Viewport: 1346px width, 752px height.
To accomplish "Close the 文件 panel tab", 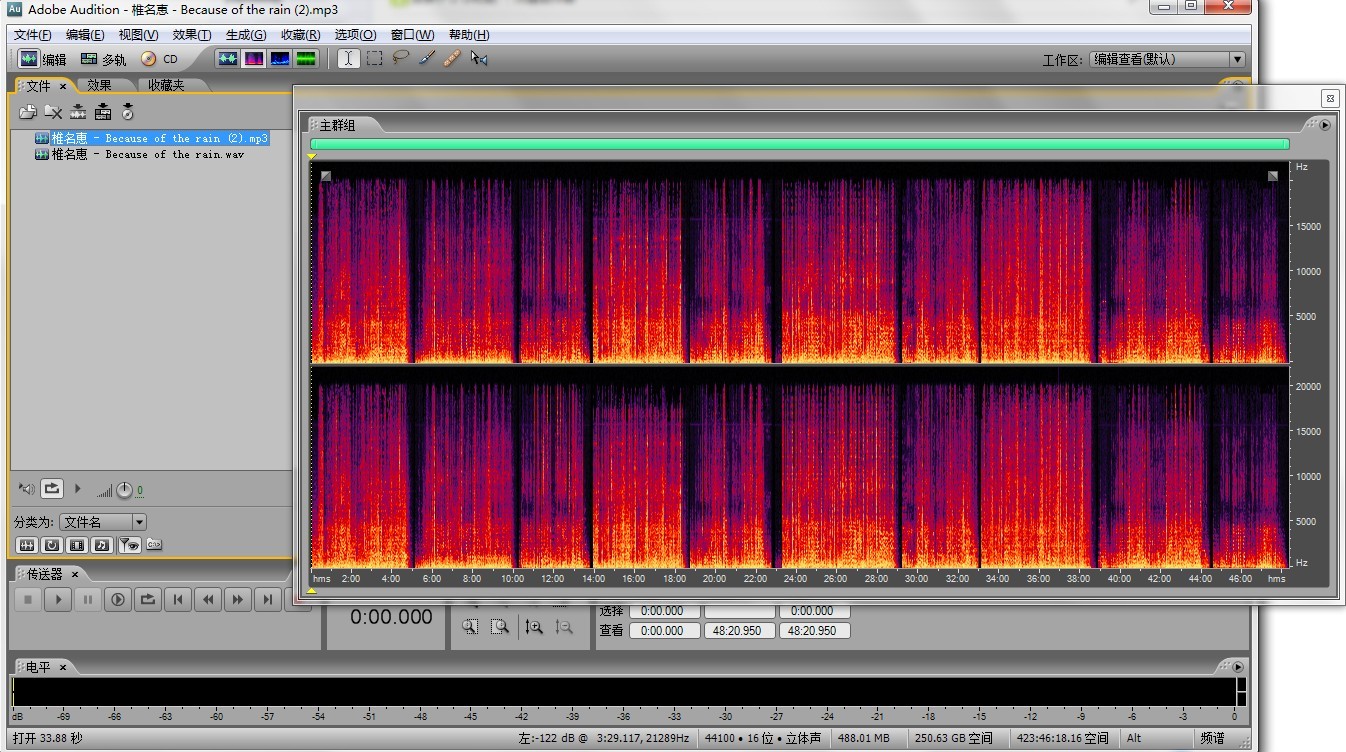I will 63,87.
